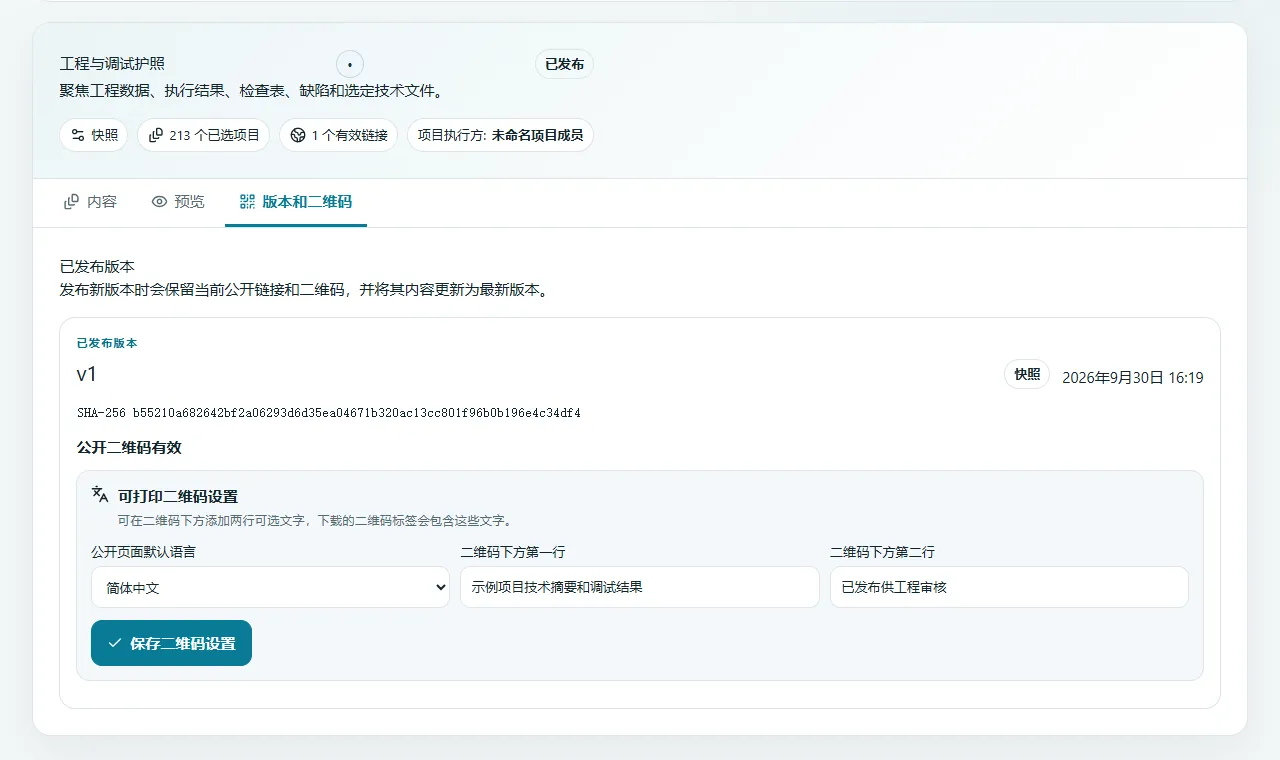Select the 版本和二维码 tab
This screenshot has height=760, width=1280.
[296, 202]
